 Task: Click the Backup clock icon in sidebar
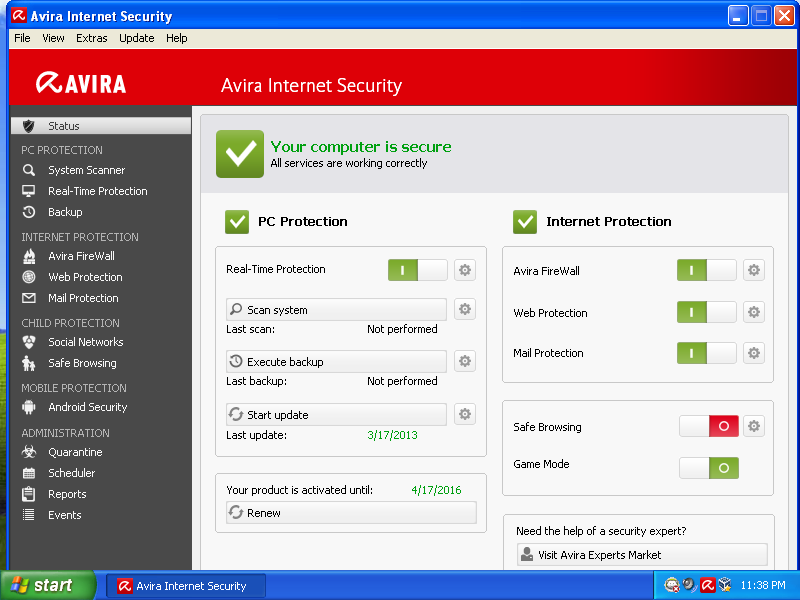click(x=29, y=212)
